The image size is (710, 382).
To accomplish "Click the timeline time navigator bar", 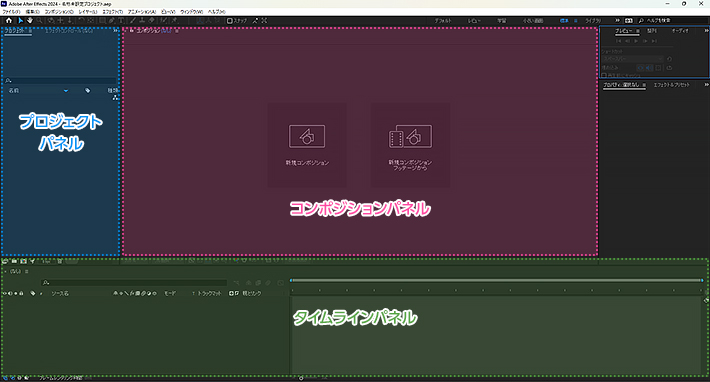I will point(496,281).
